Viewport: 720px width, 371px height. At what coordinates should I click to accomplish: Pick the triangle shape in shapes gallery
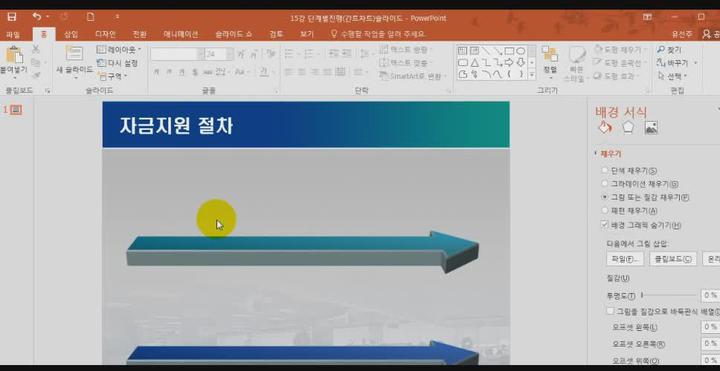[x=475, y=62]
